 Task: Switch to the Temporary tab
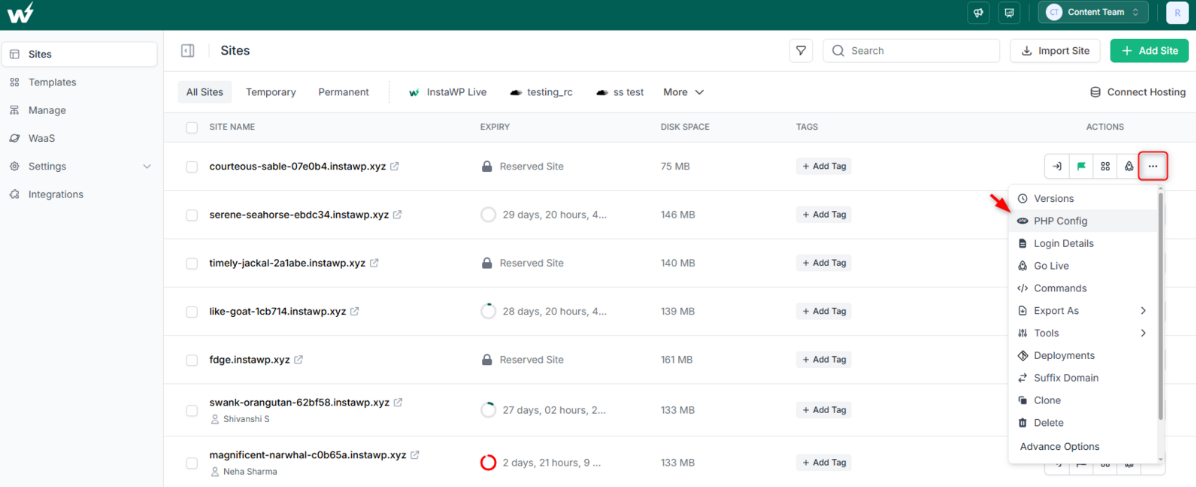coord(271,92)
